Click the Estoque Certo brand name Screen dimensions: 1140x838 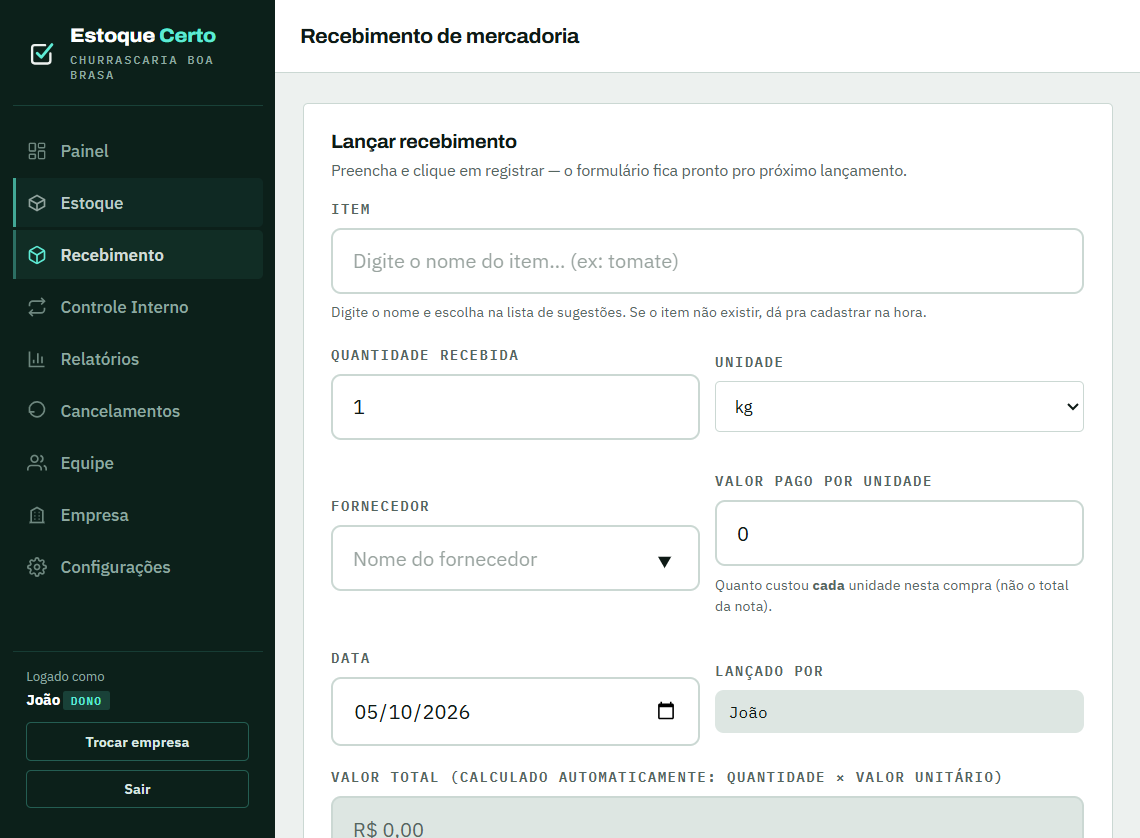pyautogui.click(x=143, y=36)
